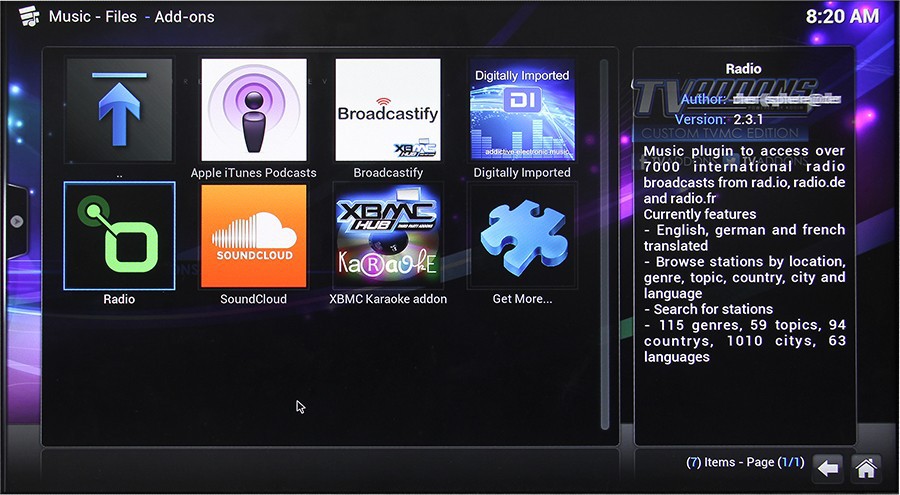
Task: Click the "Broadcastify" caption text
Action: coord(388,173)
